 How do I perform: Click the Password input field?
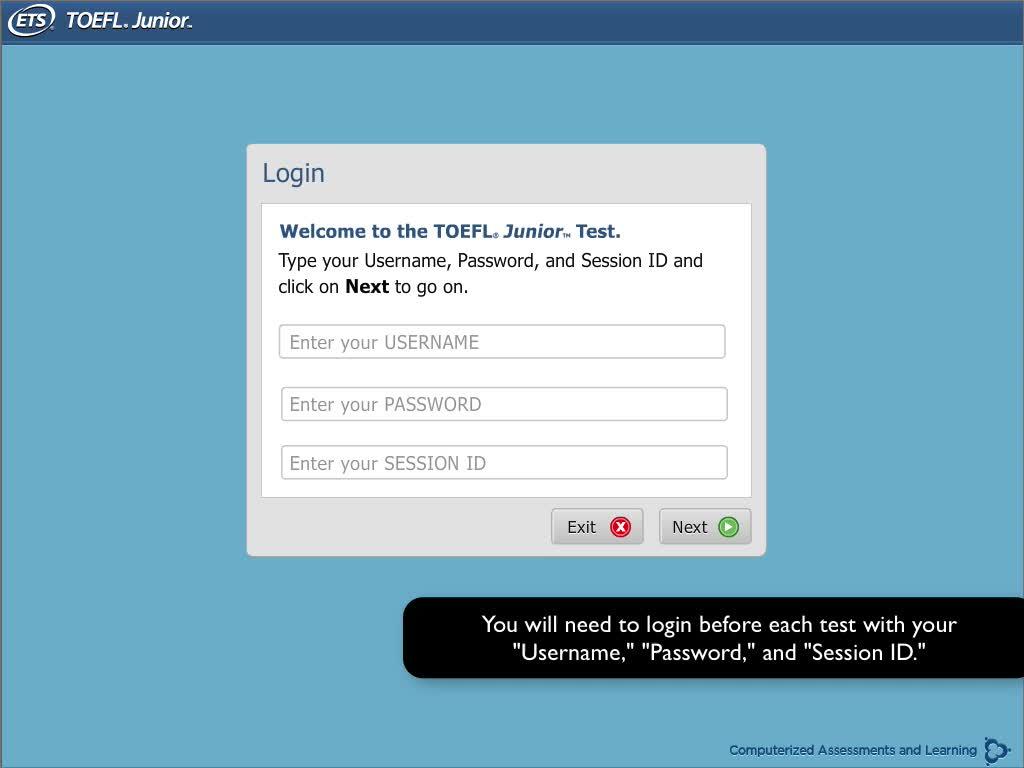point(504,404)
